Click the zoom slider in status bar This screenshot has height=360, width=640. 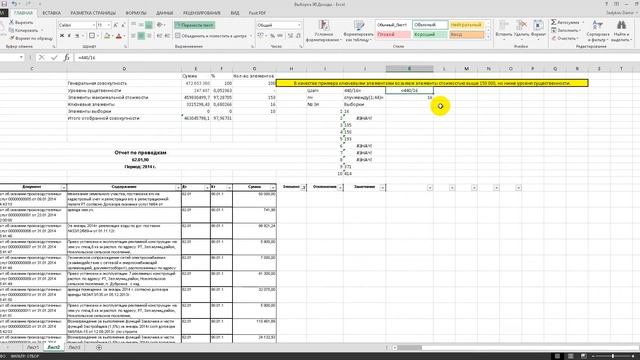point(613,356)
